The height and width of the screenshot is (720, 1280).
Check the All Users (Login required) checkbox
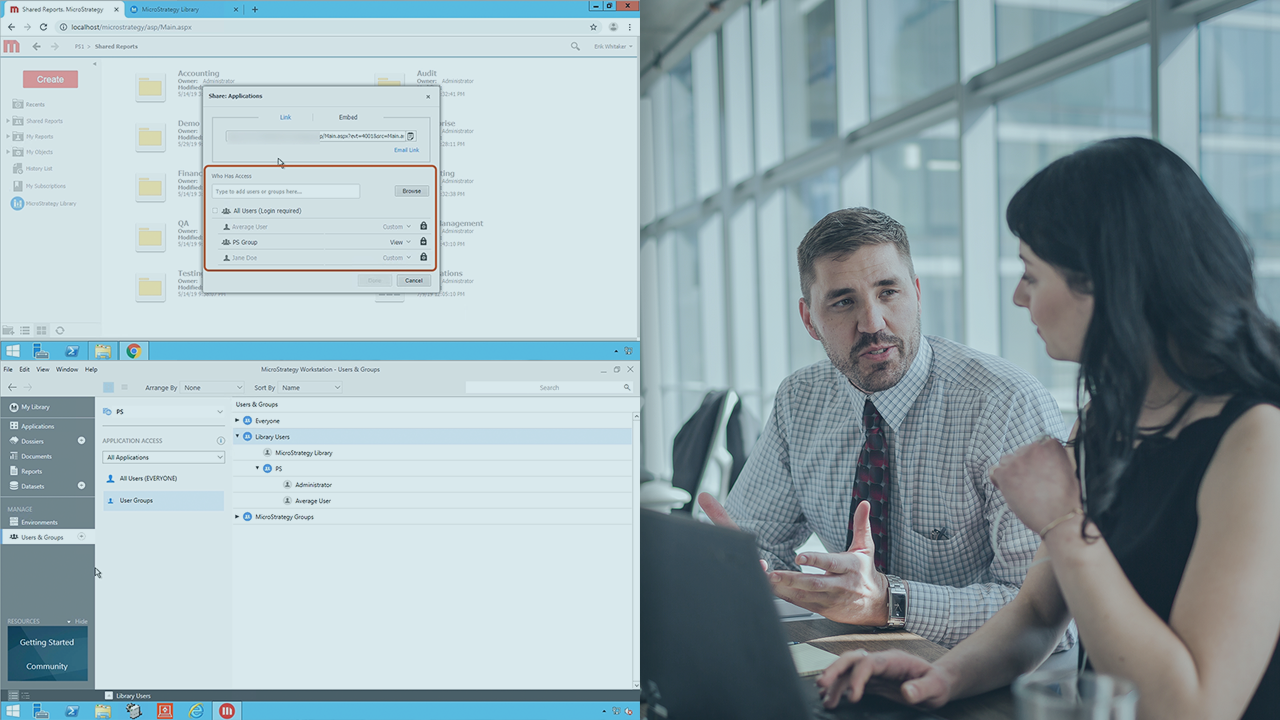pyautogui.click(x=215, y=211)
